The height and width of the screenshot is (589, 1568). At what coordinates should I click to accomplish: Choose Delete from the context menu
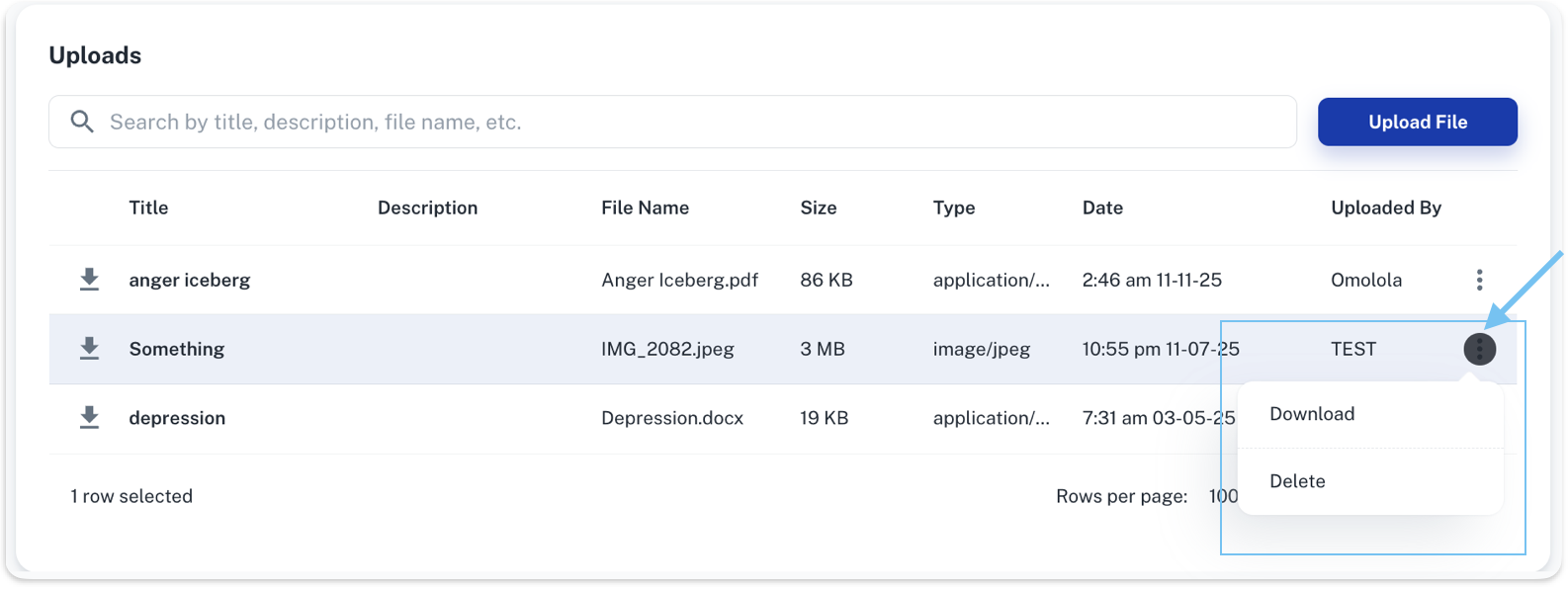[x=1297, y=481]
